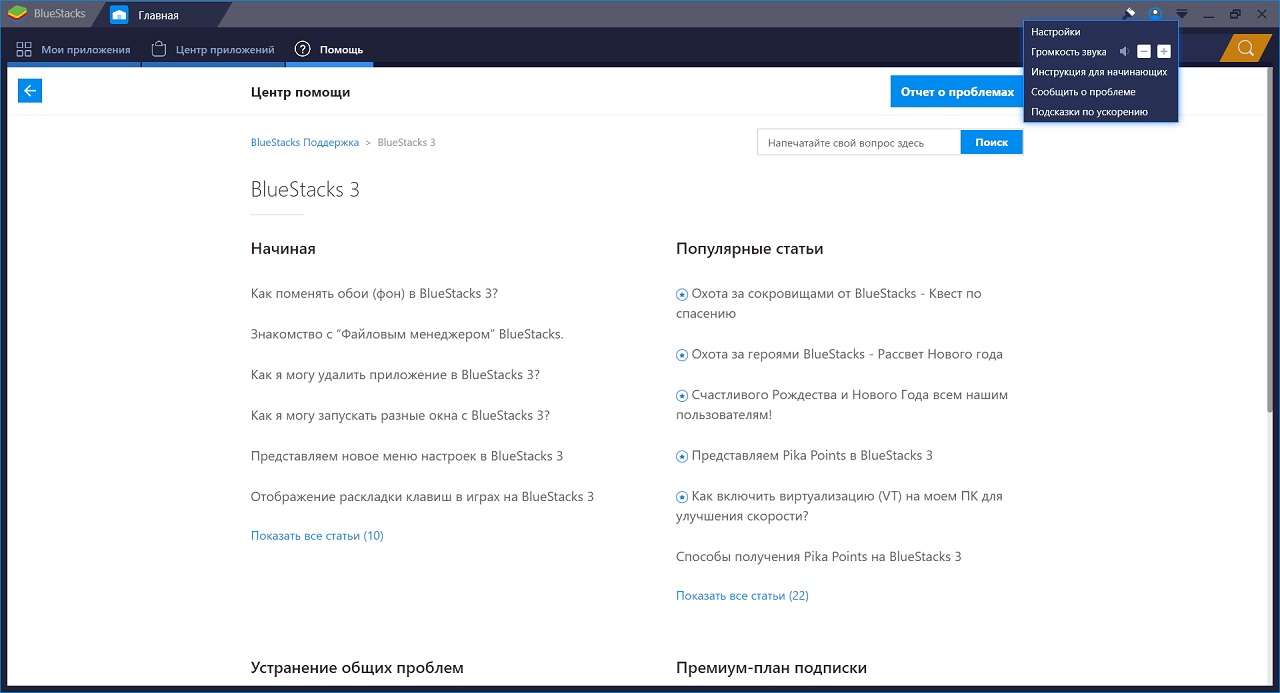Click the speaker icon next to Громкость звука

[x=1124, y=52]
